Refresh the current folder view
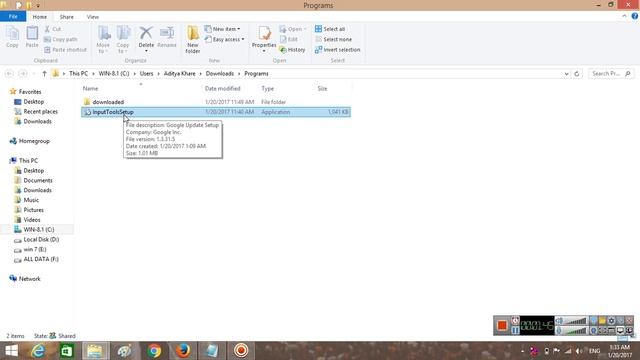 point(577,74)
